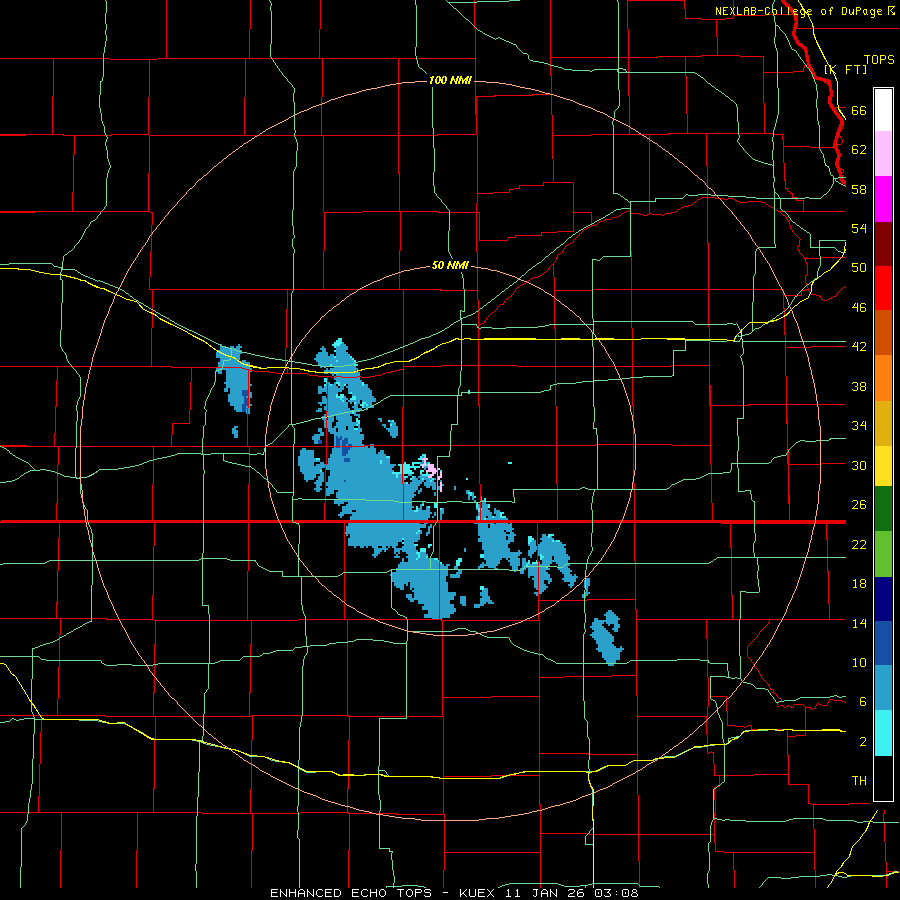This screenshot has height=900, width=900.
Task: Click the magenta legend swatch below 58
Action: click(883, 199)
